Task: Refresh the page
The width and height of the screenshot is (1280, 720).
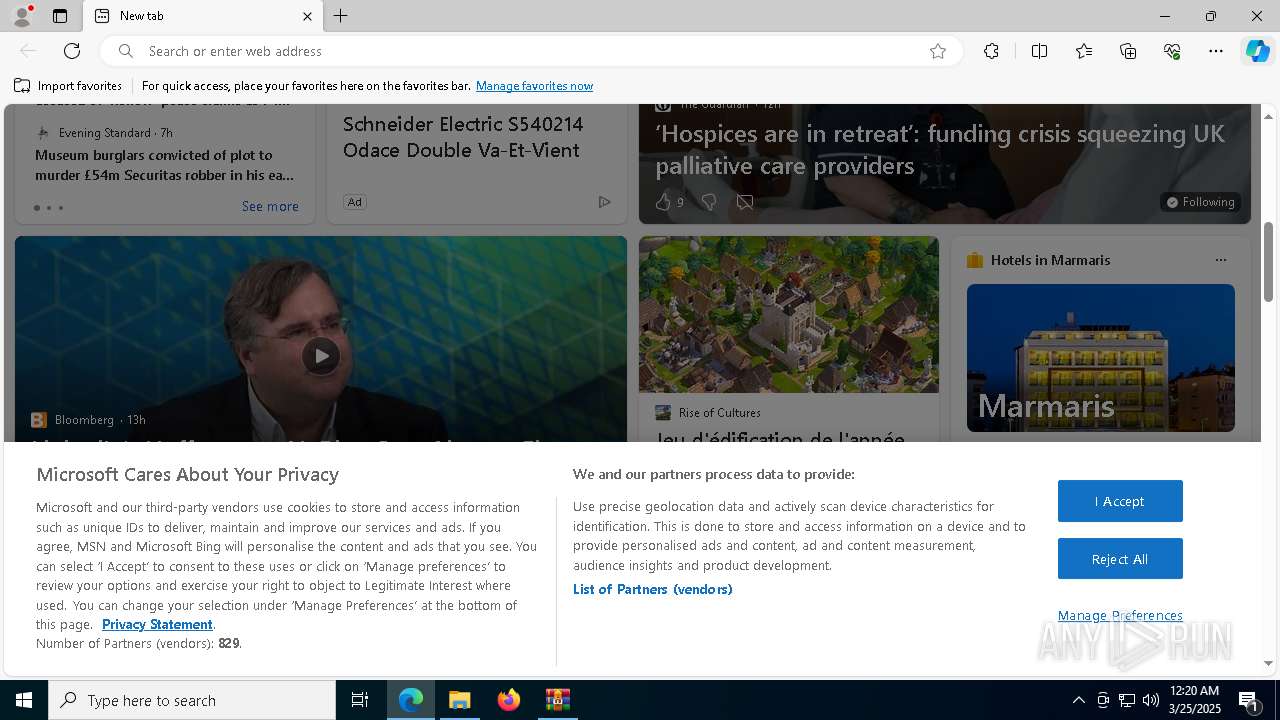Action: tap(72, 51)
